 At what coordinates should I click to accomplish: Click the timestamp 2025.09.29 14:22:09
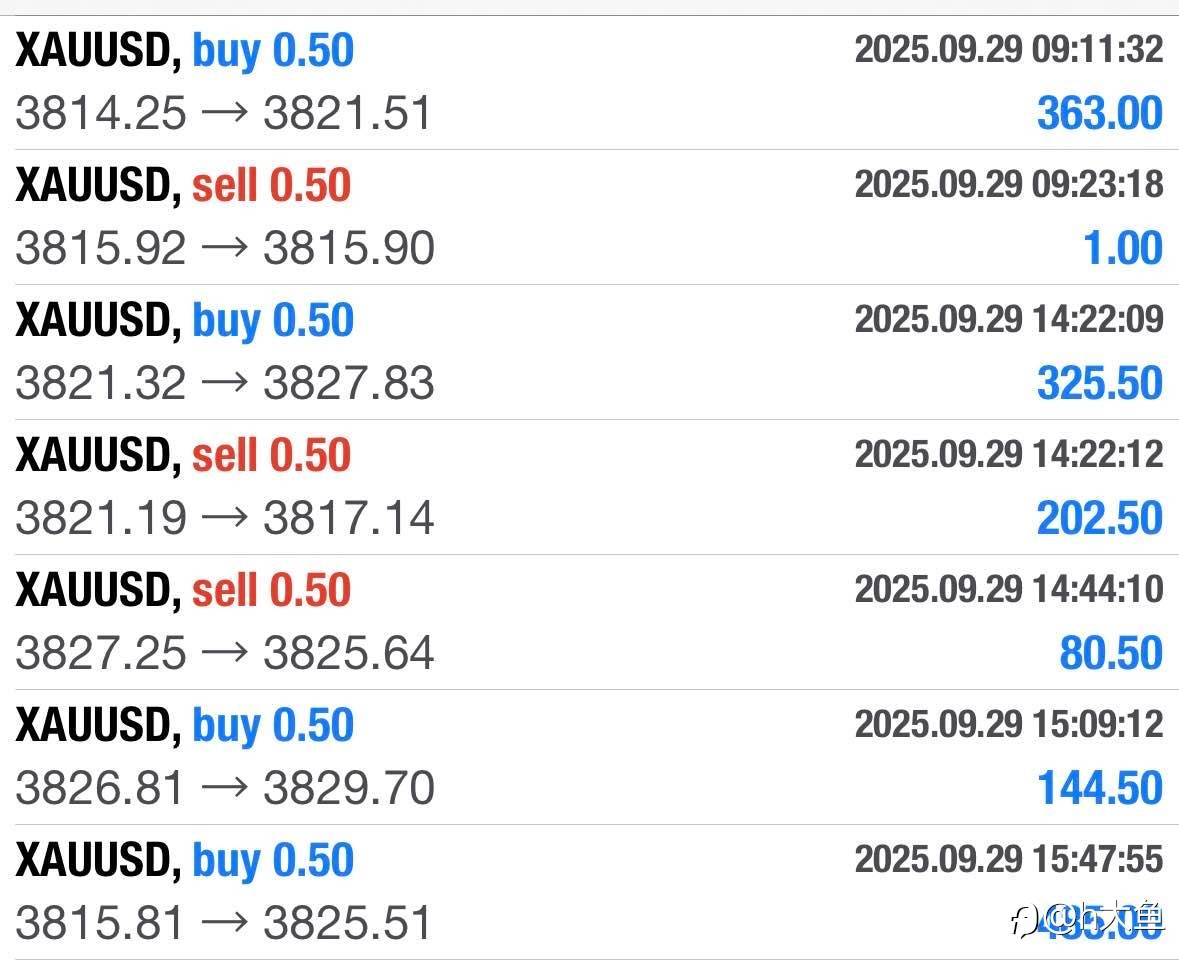1008,320
